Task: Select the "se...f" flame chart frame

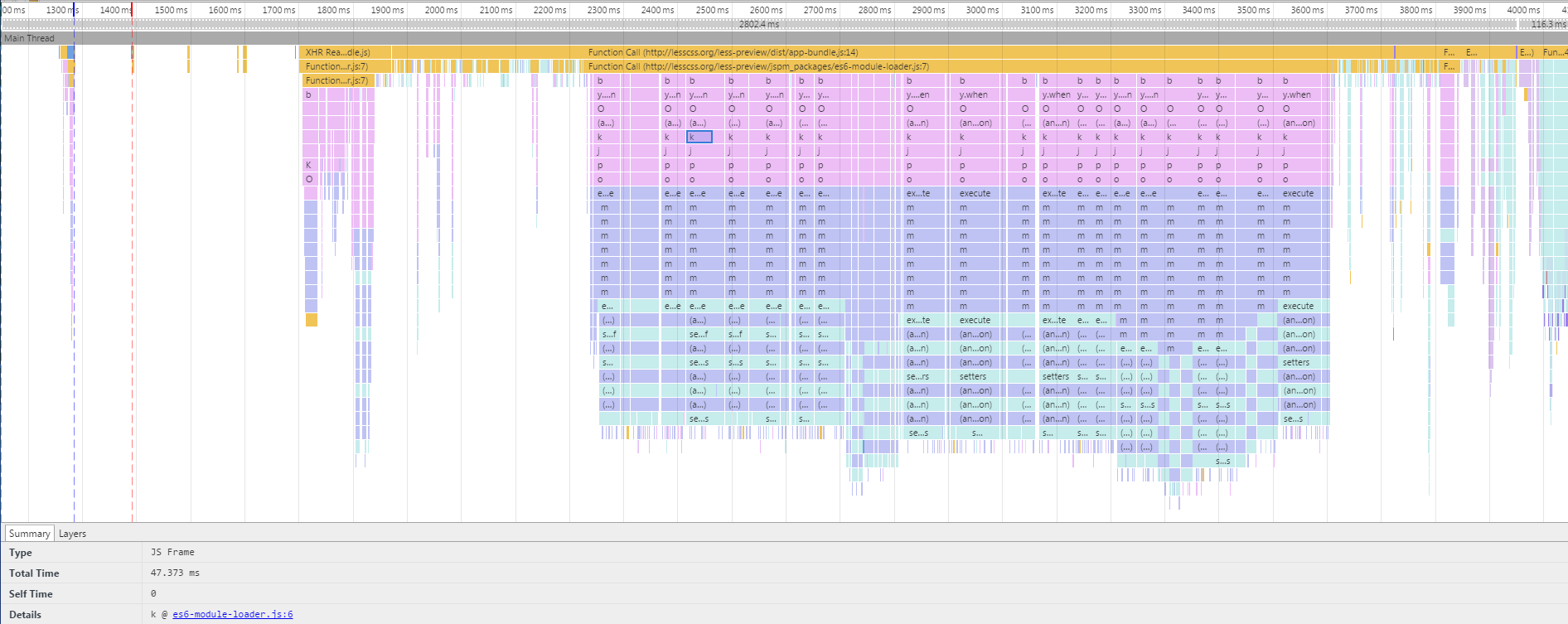Action: tap(699, 334)
